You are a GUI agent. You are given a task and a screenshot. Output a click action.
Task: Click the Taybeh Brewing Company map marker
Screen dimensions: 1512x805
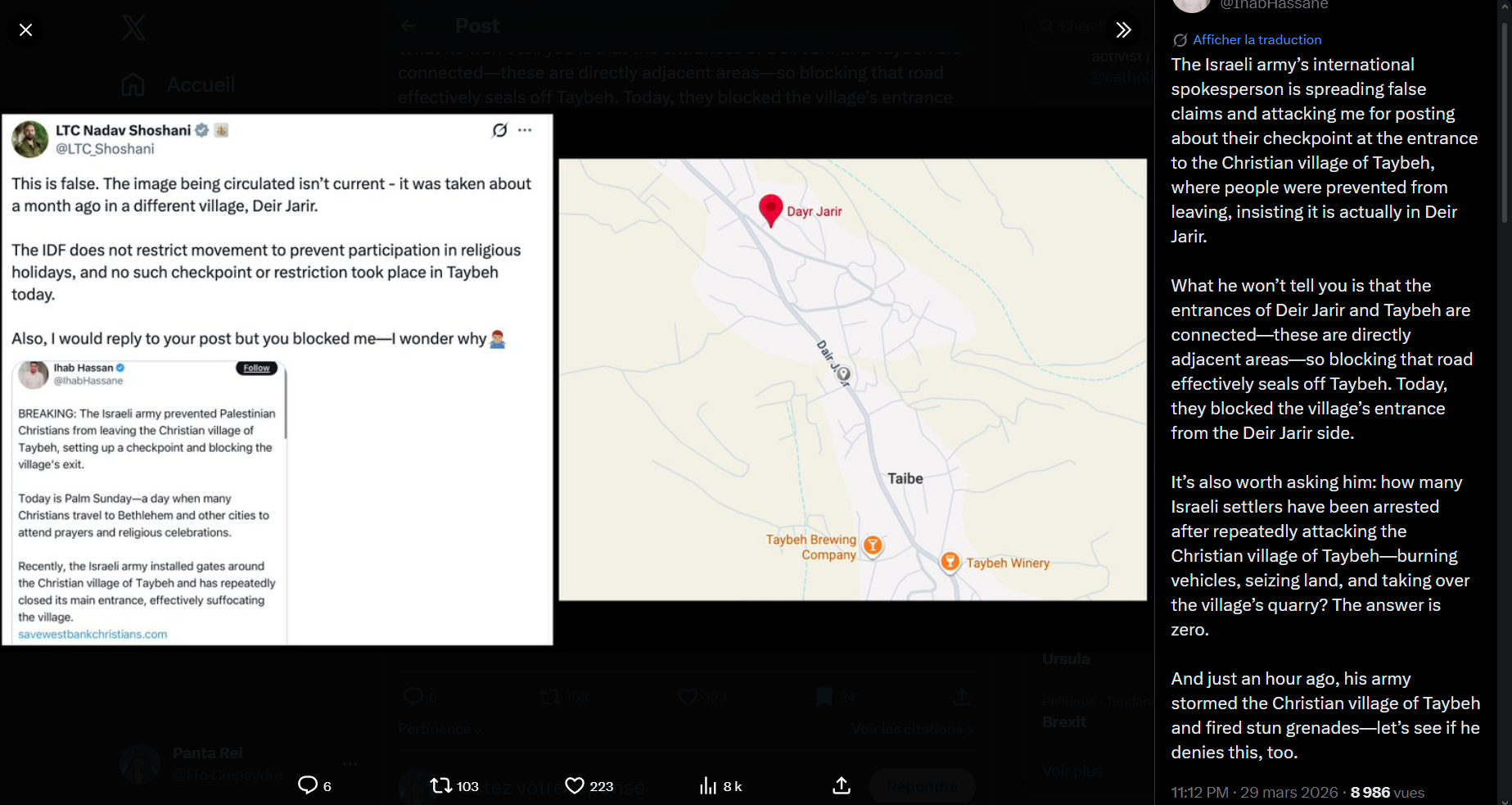click(x=873, y=545)
